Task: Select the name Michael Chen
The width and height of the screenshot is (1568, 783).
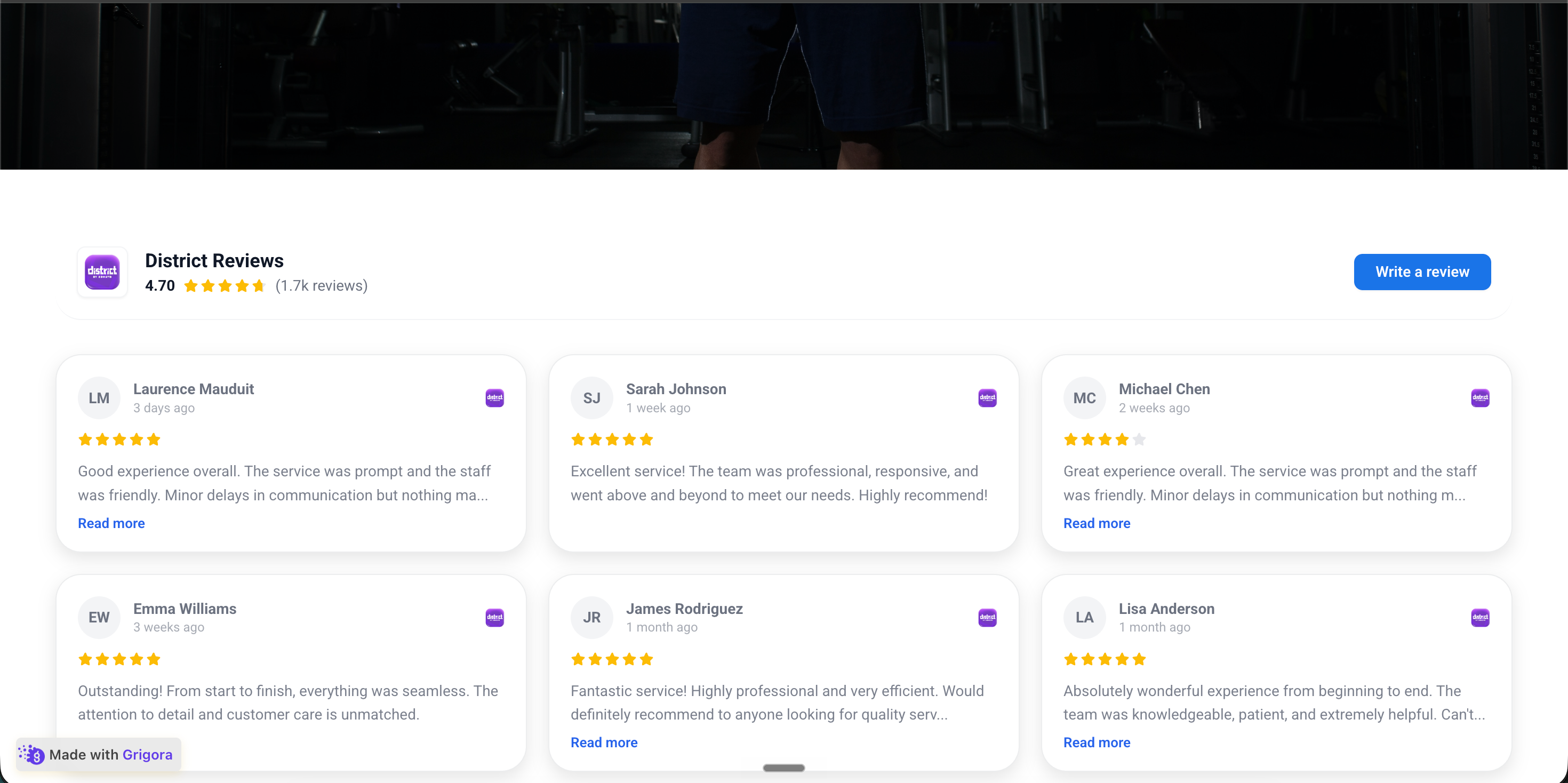Action: (1164, 389)
